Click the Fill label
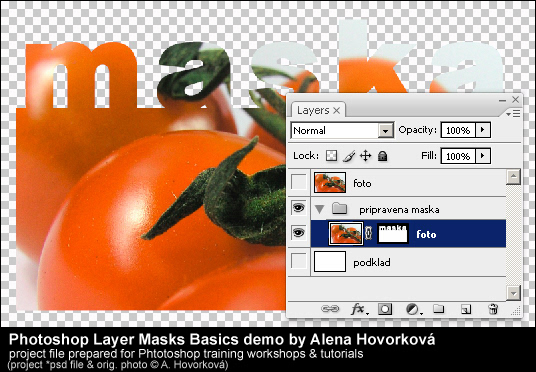 429,156
